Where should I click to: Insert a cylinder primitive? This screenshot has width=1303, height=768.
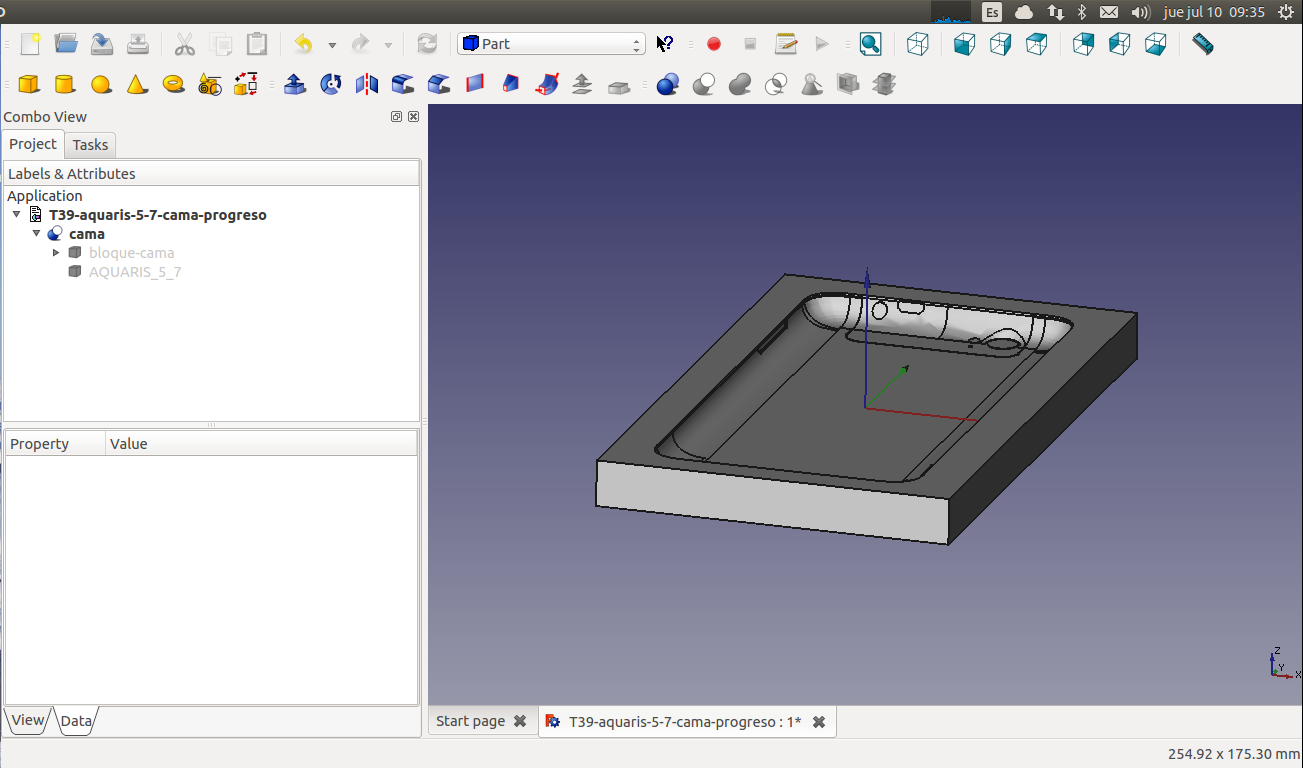click(65, 85)
